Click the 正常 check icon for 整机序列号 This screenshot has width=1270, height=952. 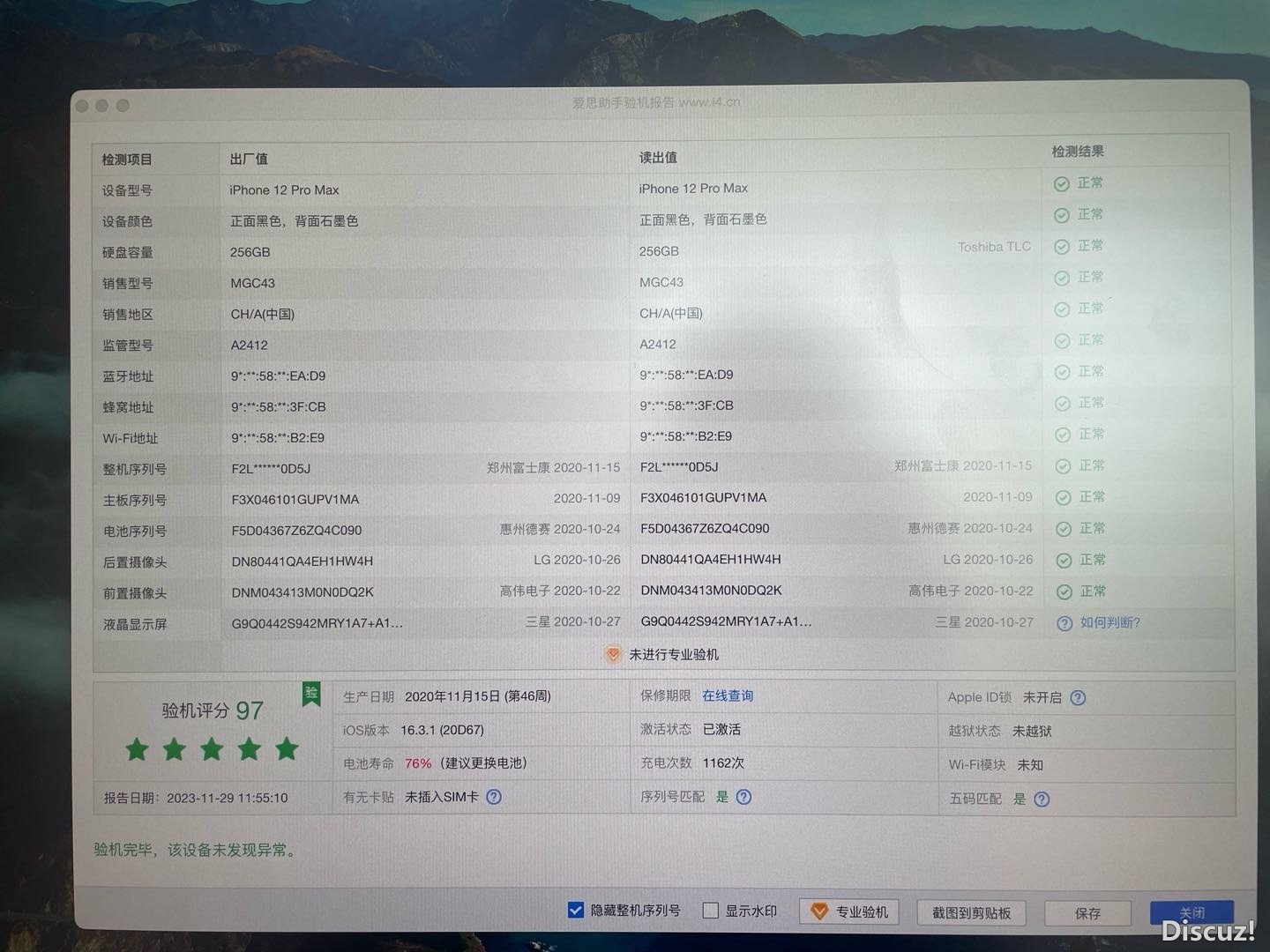click(1063, 466)
